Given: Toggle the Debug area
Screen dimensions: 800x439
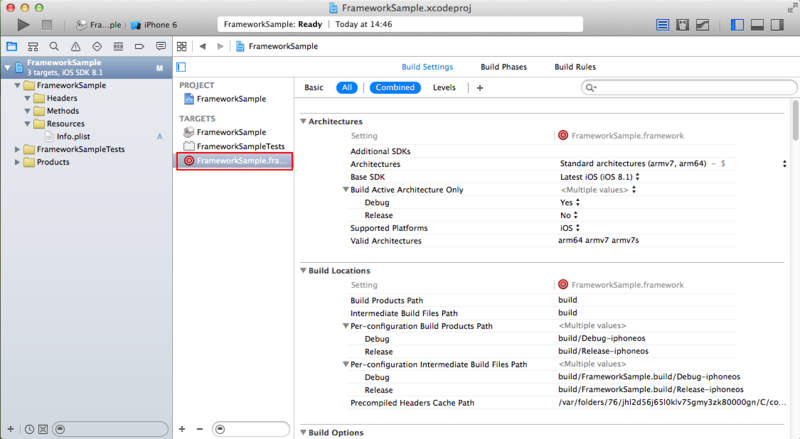Looking at the screenshot, I should click(x=757, y=25).
